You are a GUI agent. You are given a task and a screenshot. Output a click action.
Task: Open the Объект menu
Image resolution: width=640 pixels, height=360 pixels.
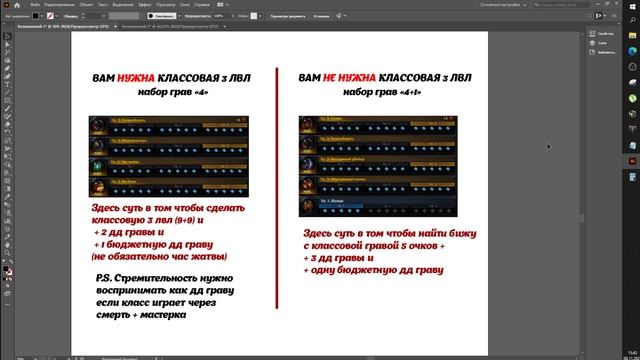86,5
